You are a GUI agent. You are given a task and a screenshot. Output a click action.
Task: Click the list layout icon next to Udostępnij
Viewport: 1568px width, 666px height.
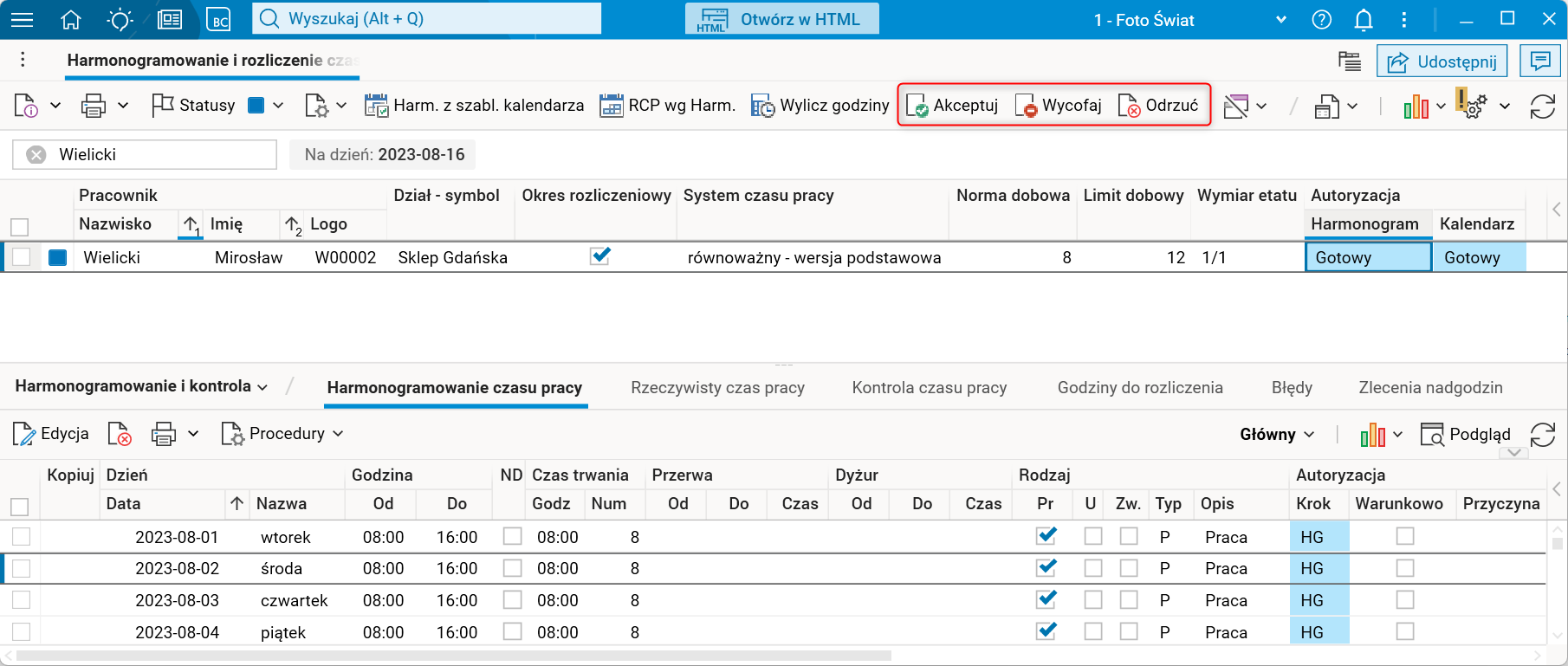[x=1350, y=61]
